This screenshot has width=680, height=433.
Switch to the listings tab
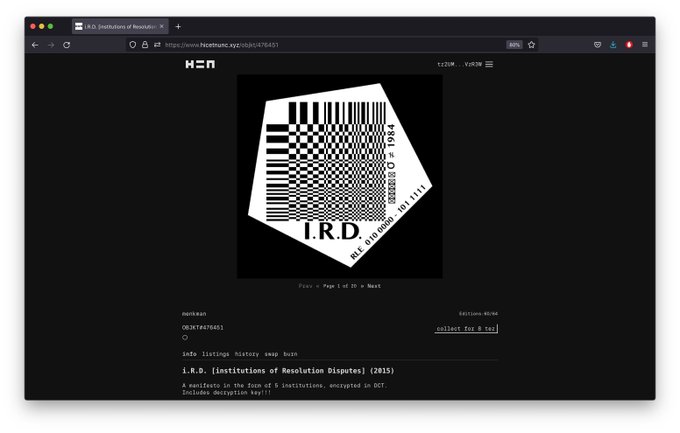point(216,354)
